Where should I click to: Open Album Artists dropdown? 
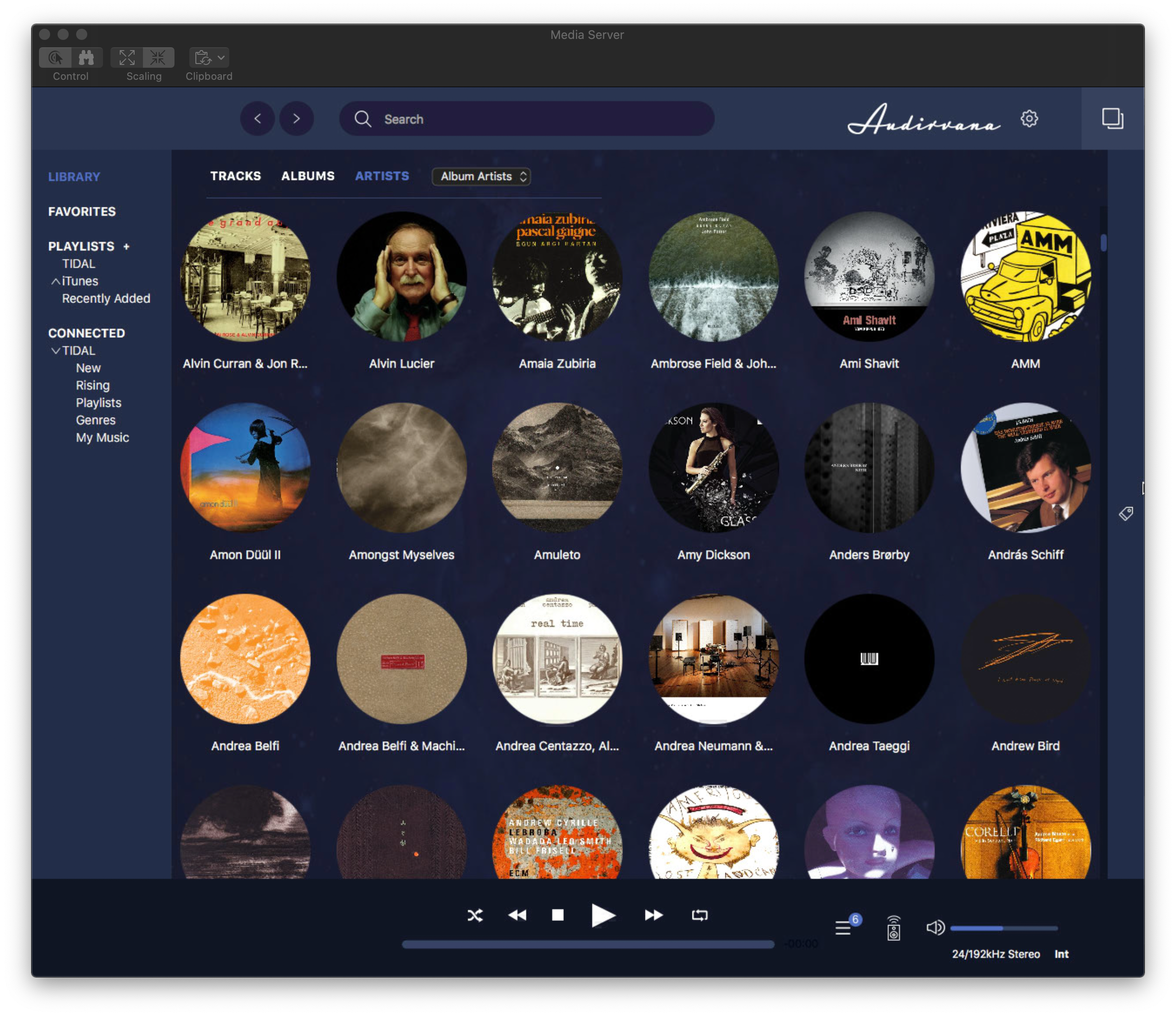[481, 176]
